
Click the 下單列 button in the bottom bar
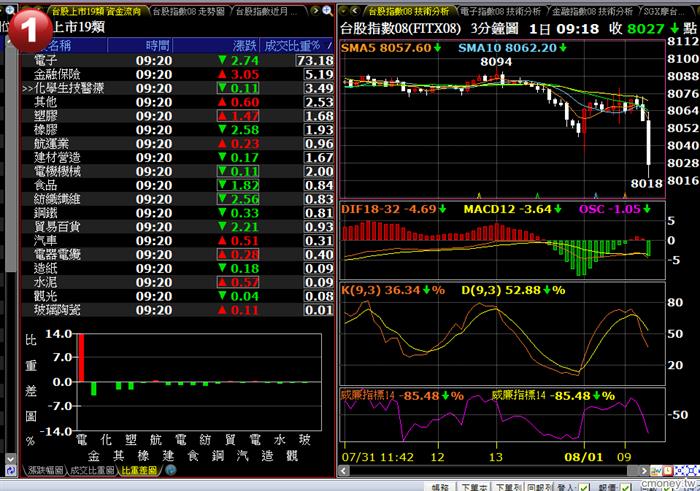(508, 487)
